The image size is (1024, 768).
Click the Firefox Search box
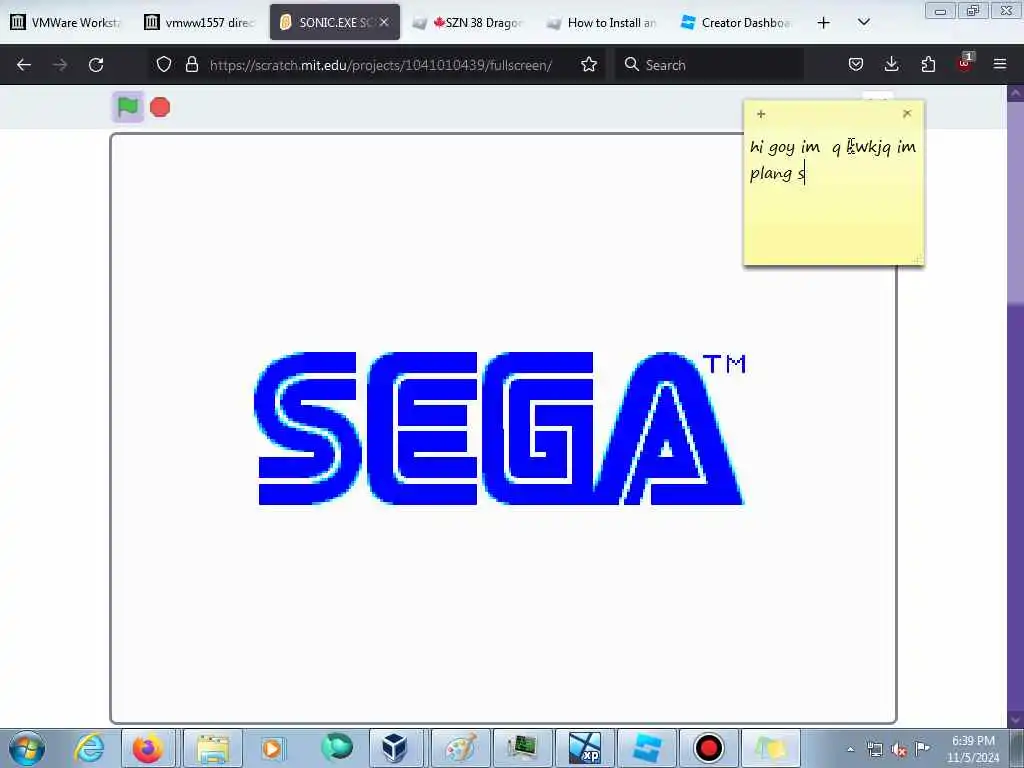(x=709, y=65)
